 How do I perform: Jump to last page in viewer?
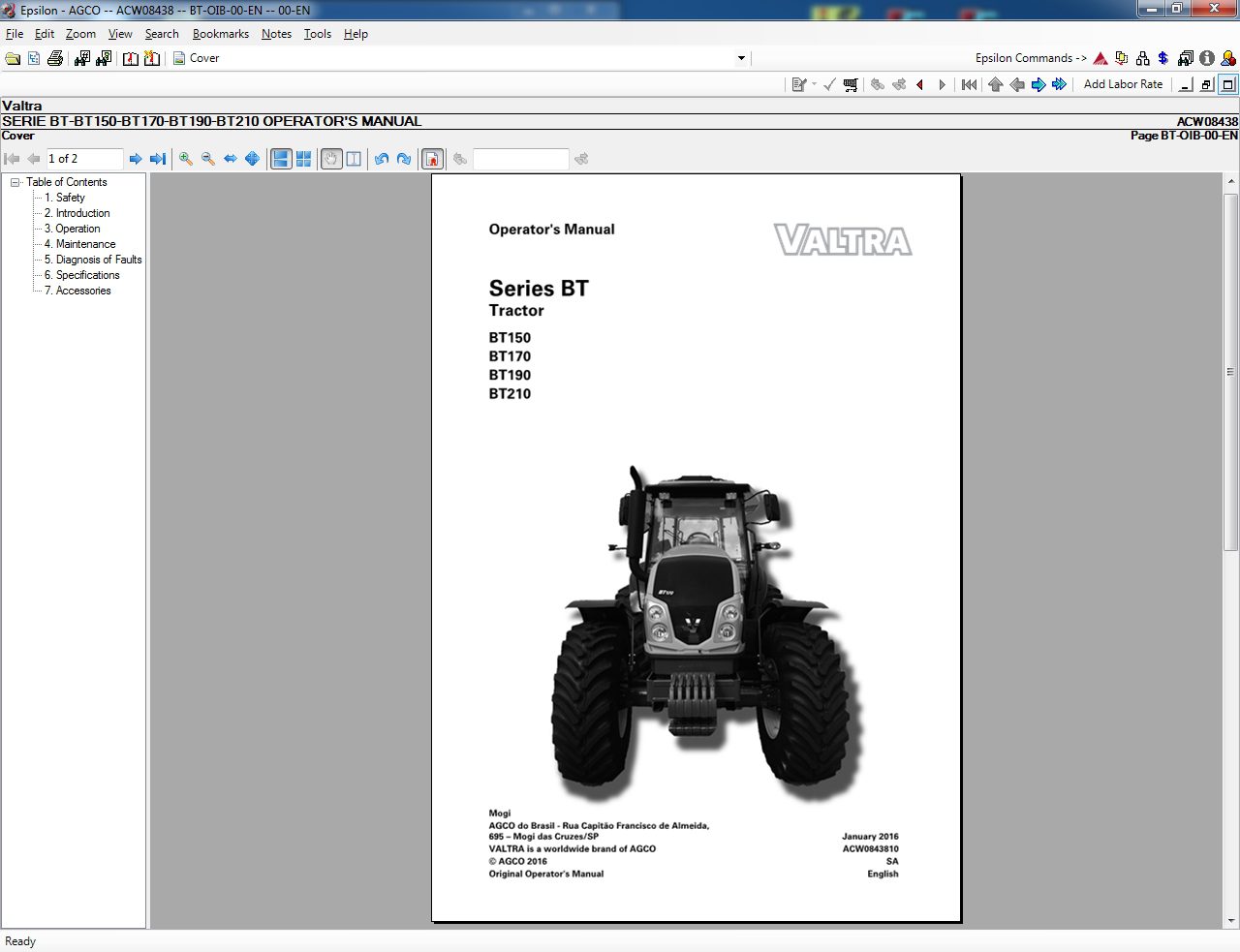pyautogui.click(x=158, y=159)
